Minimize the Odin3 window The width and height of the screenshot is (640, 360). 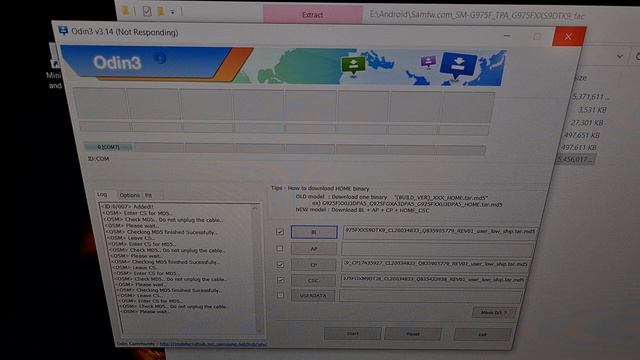click(507, 36)
